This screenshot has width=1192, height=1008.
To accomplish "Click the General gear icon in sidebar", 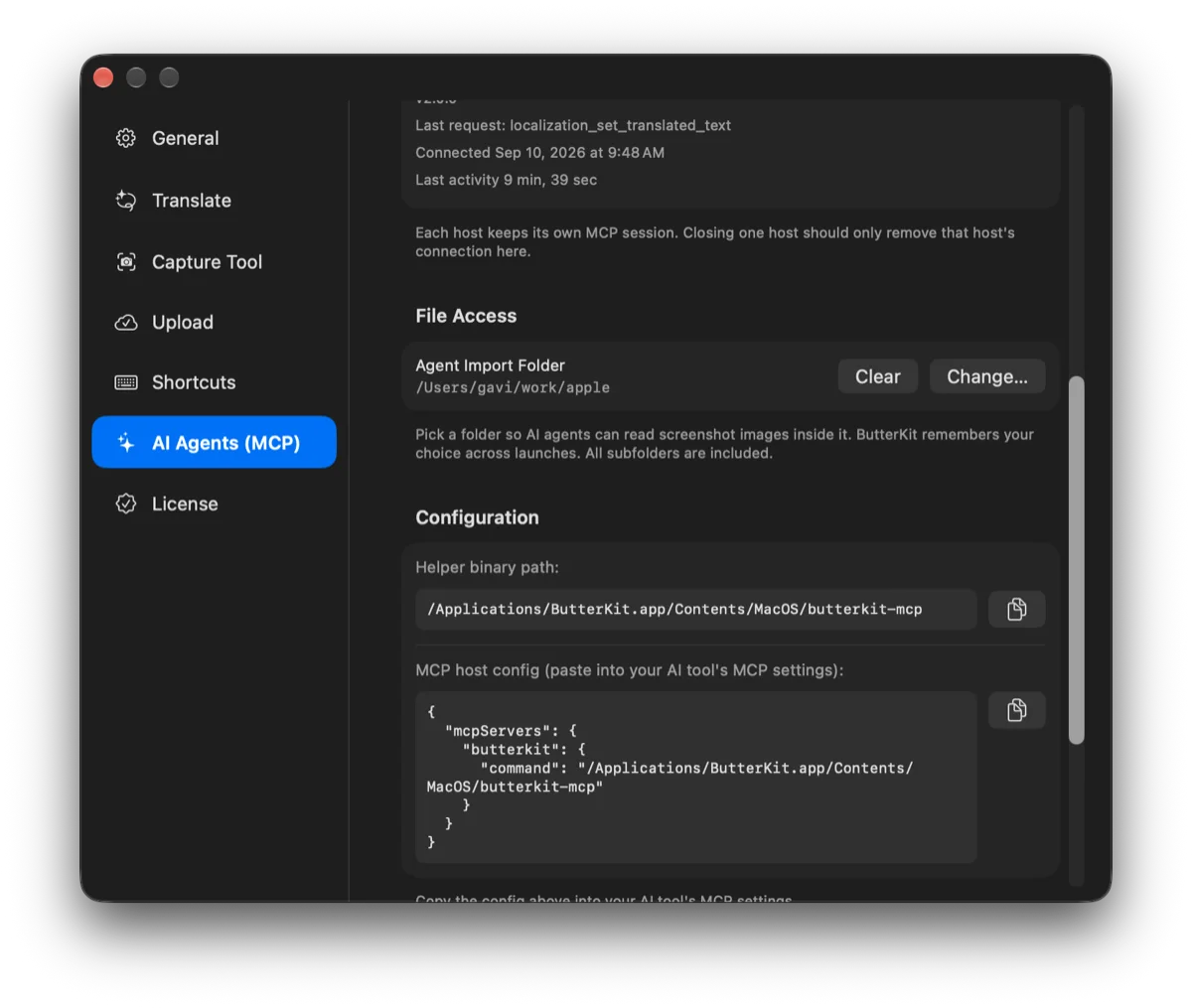I will coord(126,138).
